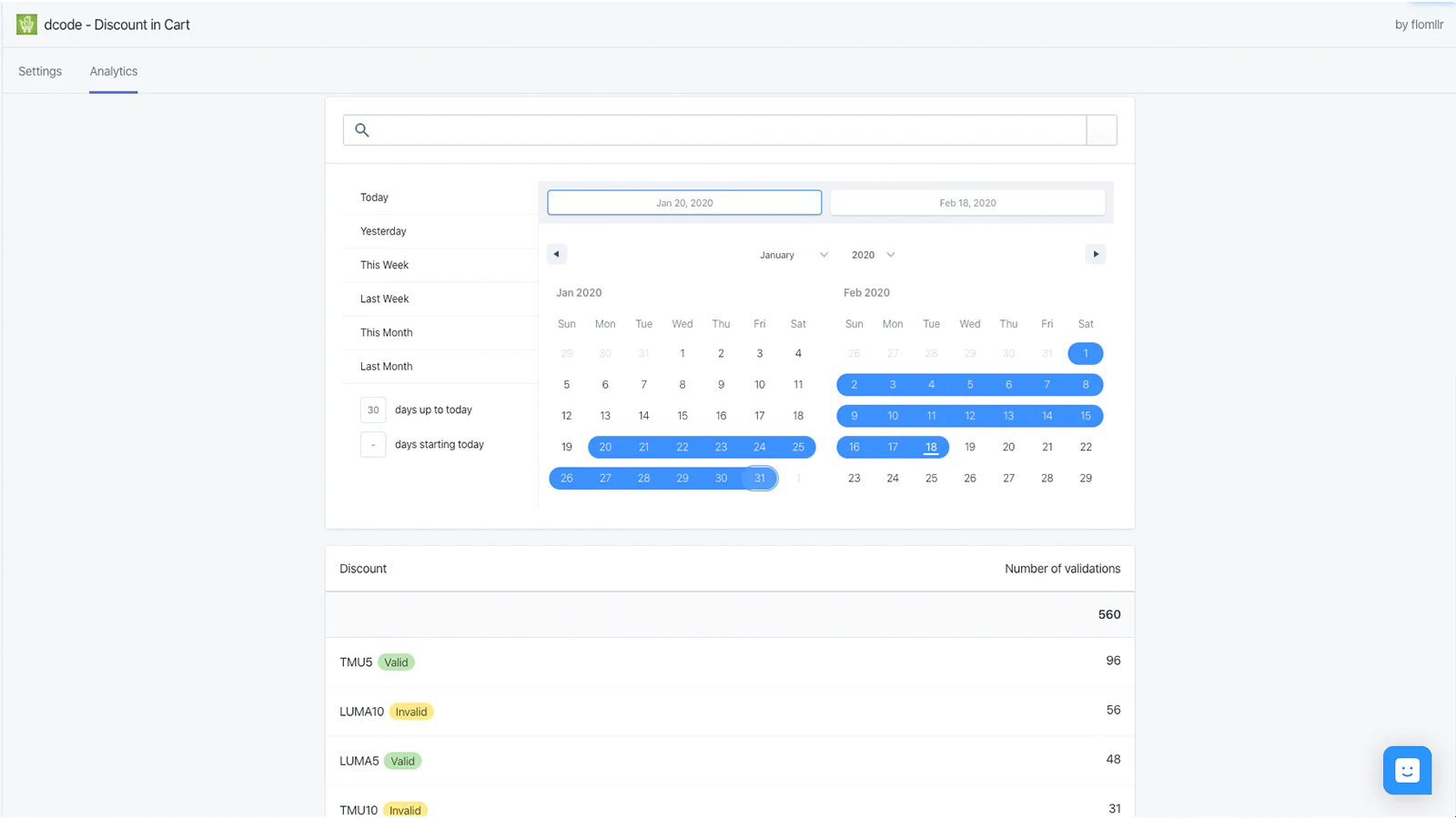Viewport: 1456px width, 819px height.
Task: Click the button right of search field
Action: (1102, 130)
